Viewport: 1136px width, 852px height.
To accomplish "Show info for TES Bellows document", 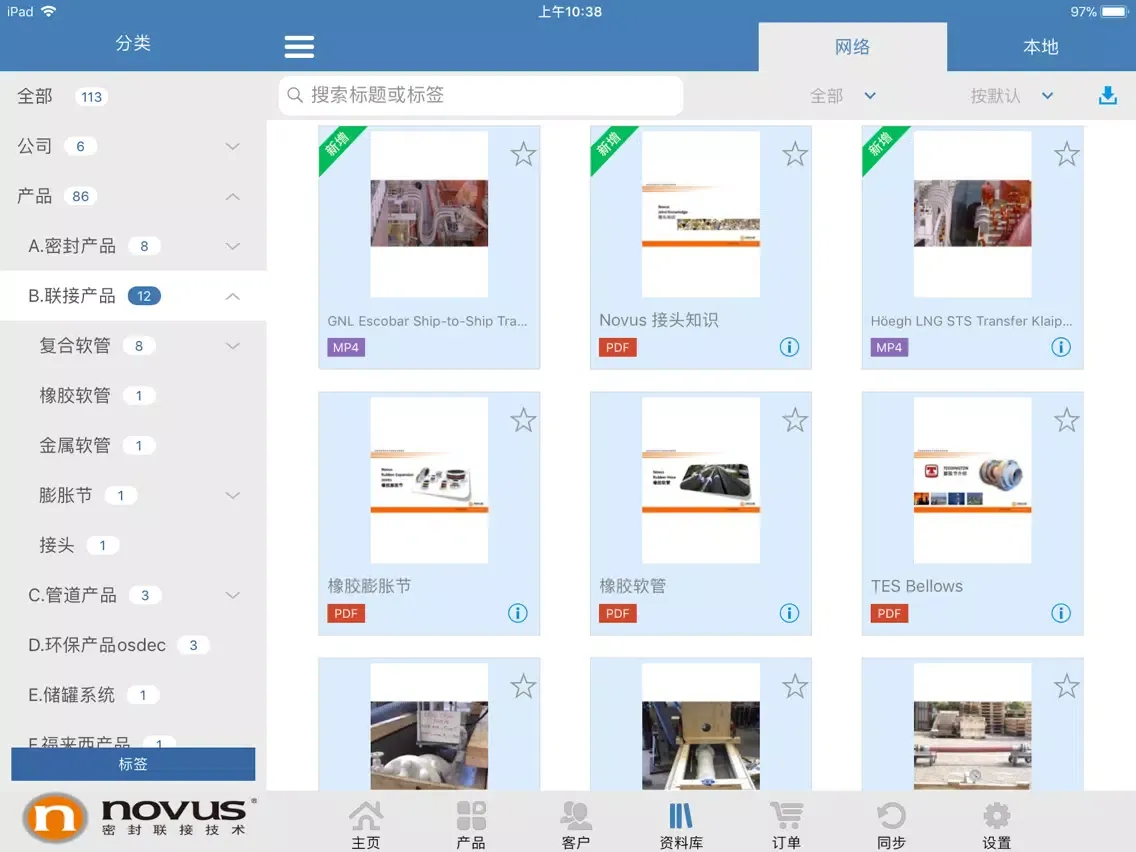I will [1061, 613].
